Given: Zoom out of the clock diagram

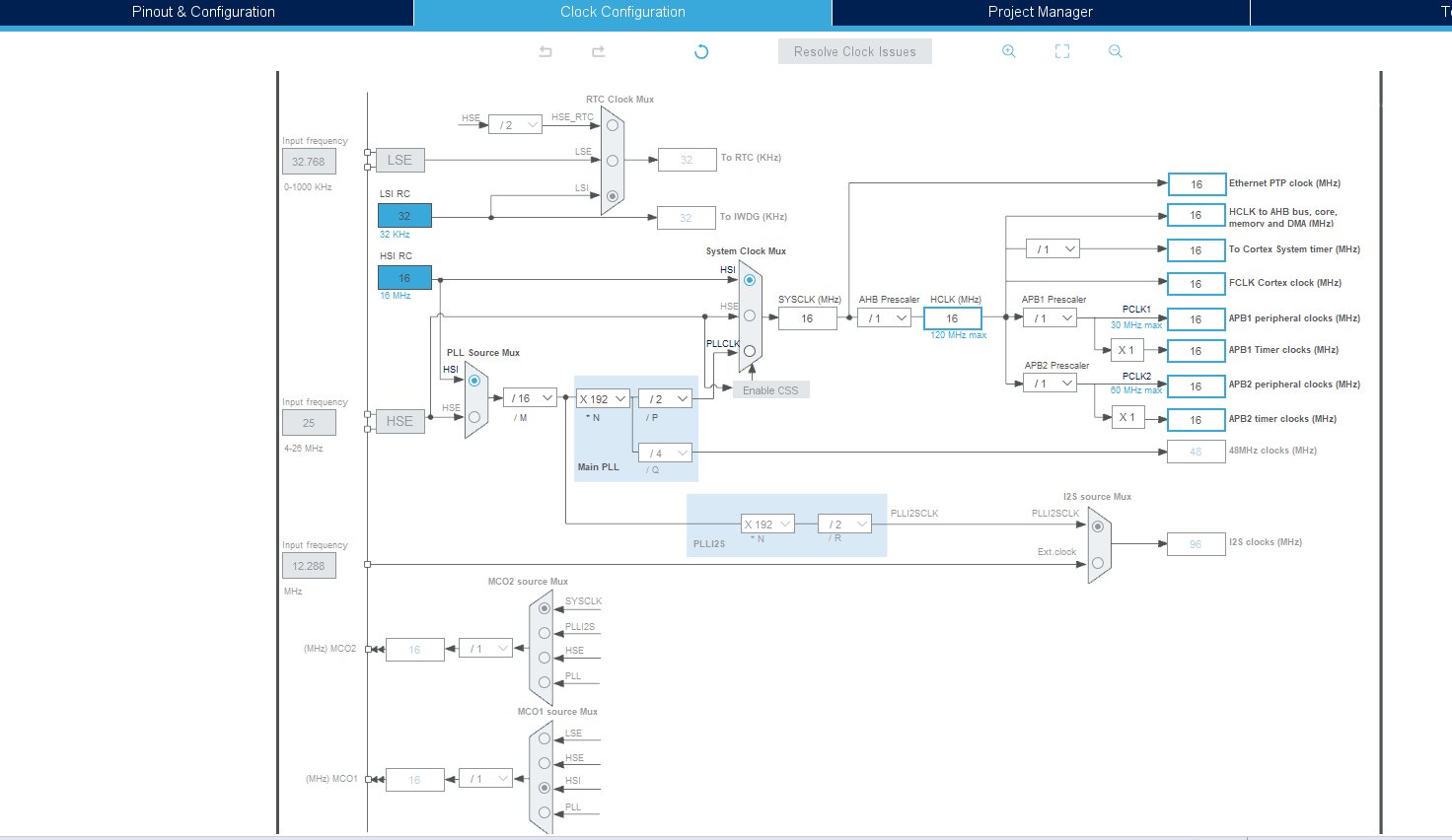Looking at the screenshot, I should click(1116, 51).
